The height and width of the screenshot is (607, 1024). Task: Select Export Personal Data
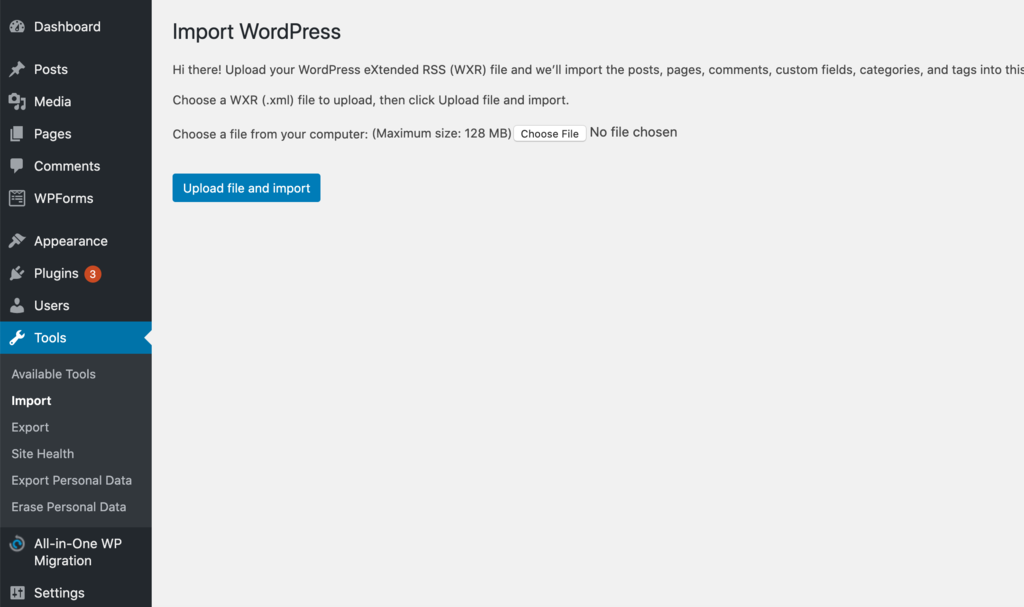pos(71,480)
